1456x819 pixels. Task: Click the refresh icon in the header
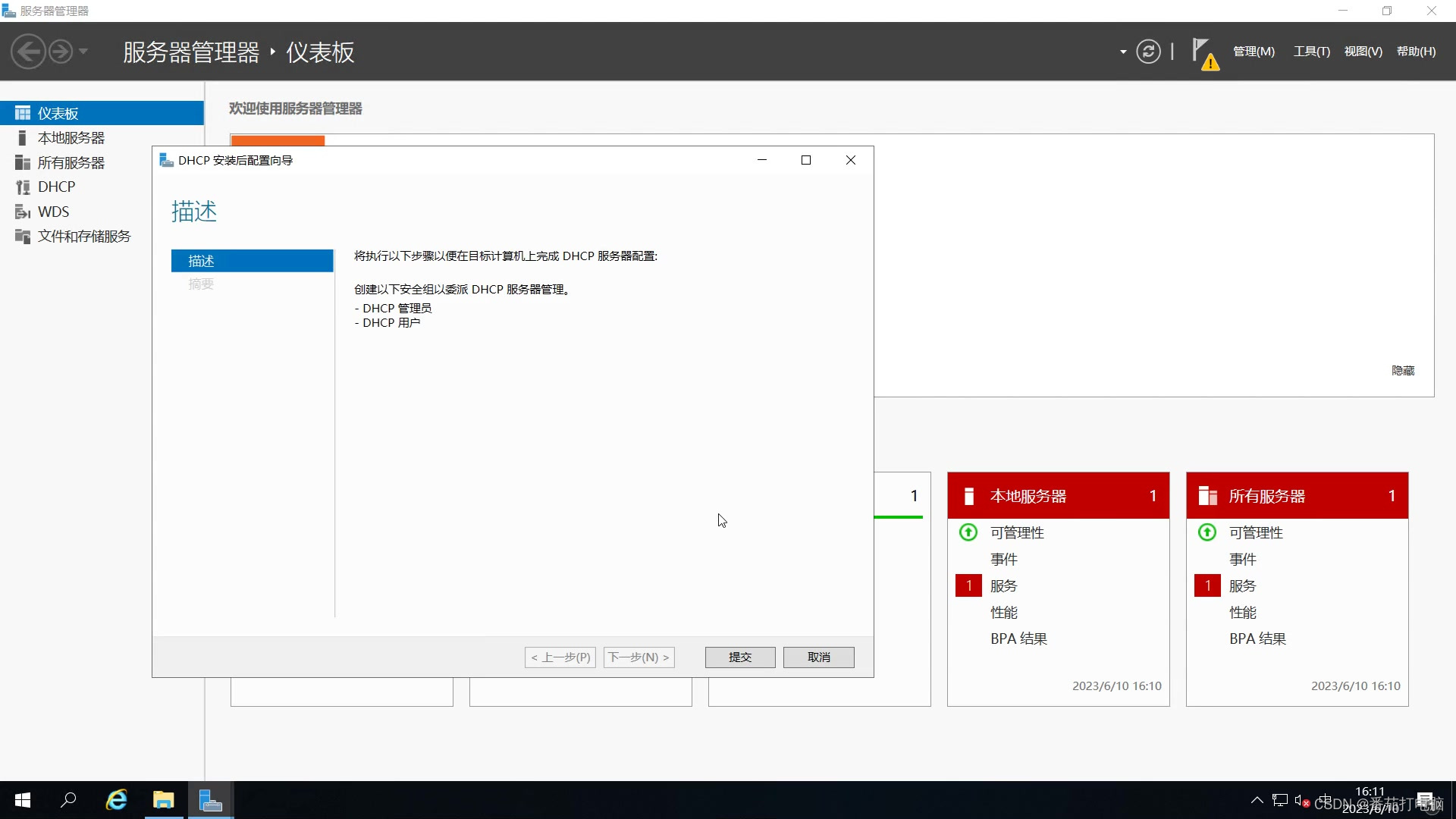tap(1148, 52)
